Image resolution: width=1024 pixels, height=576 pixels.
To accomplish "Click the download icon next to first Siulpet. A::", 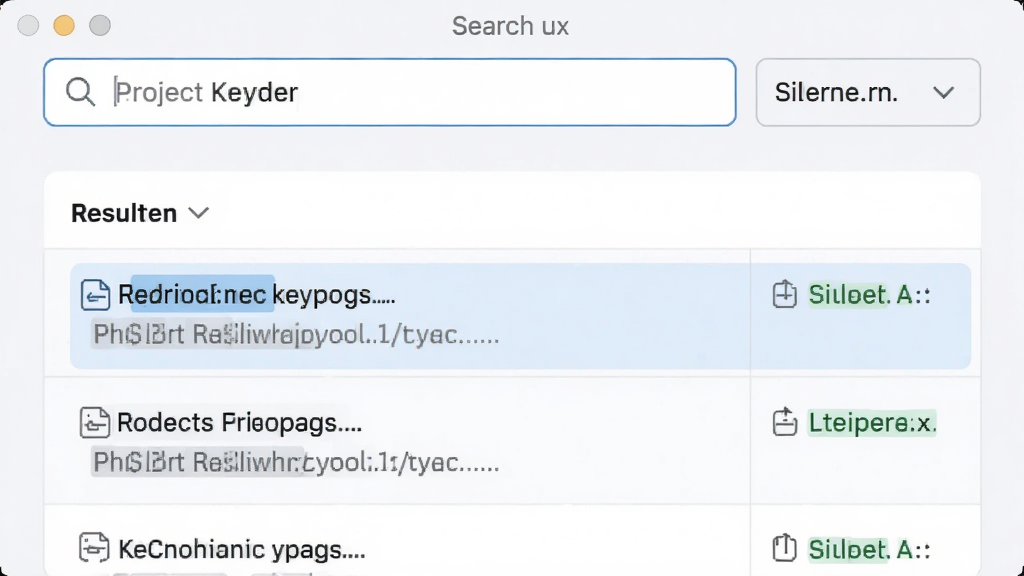I will (x=784, y=294).
